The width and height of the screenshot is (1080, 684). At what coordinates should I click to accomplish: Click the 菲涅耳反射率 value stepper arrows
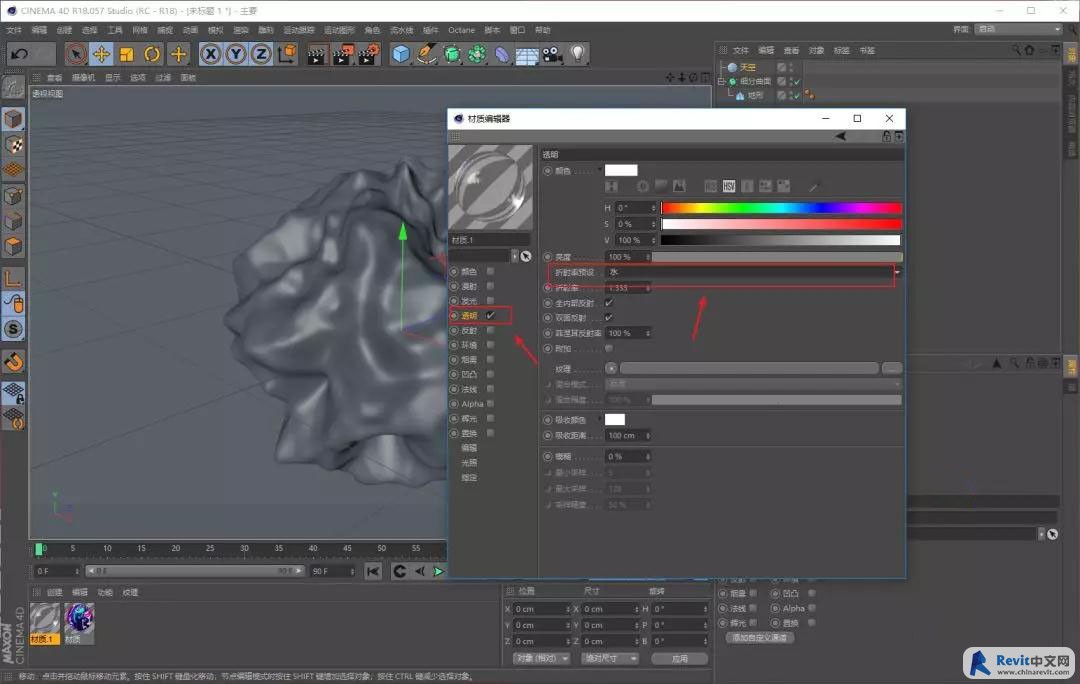pyautogui.click(x=648, y=333)
